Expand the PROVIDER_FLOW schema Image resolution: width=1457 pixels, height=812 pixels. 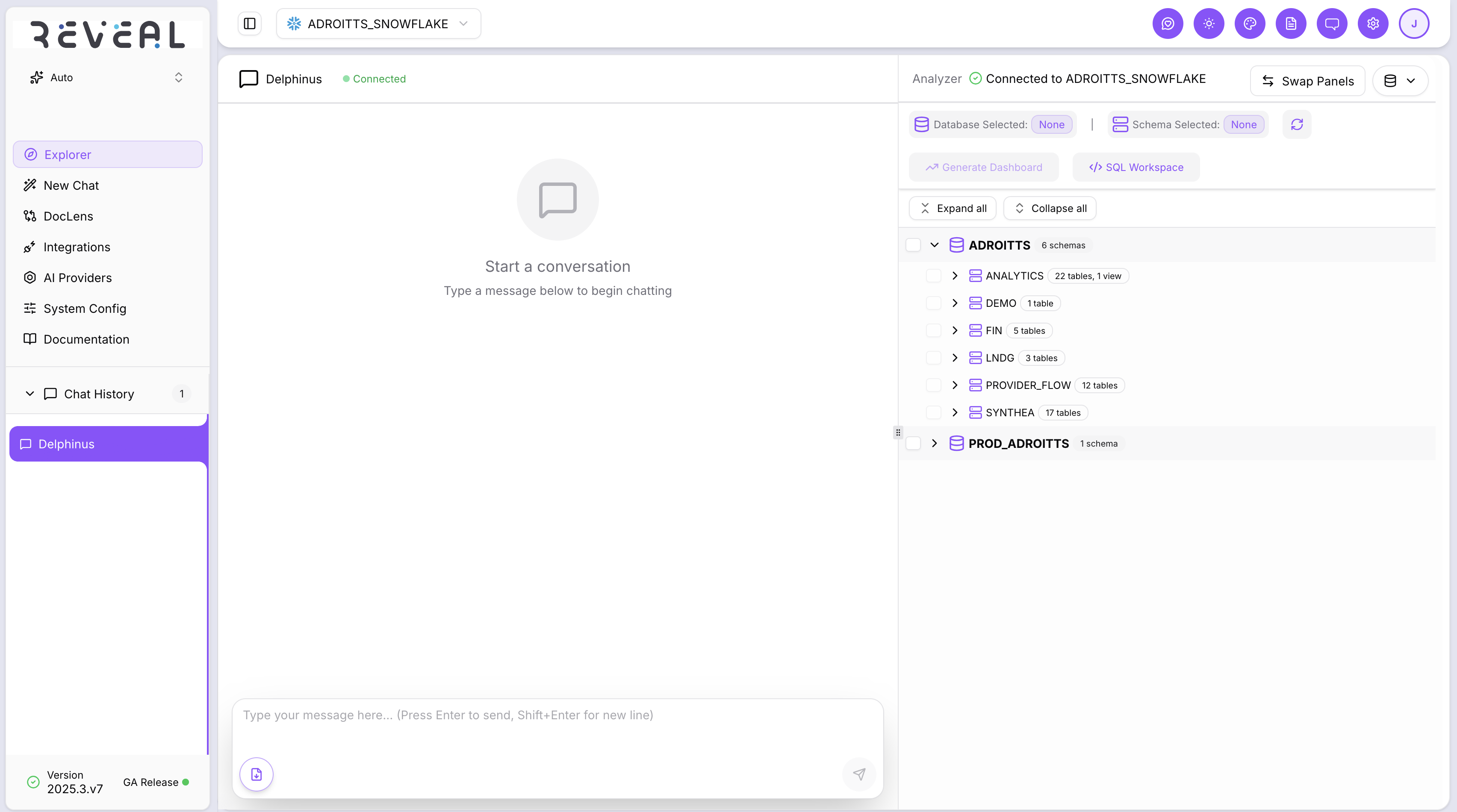point(955,385)
